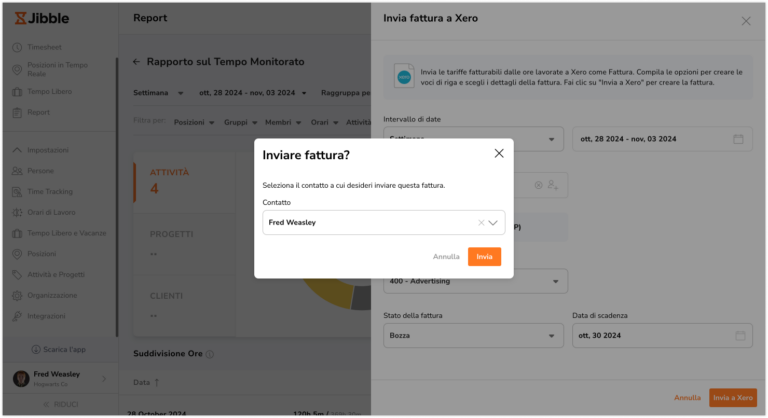This screenshot has width=768, height=418.
Task: Collapse sidebar with RIDUCI
Action: coord(60,404)
